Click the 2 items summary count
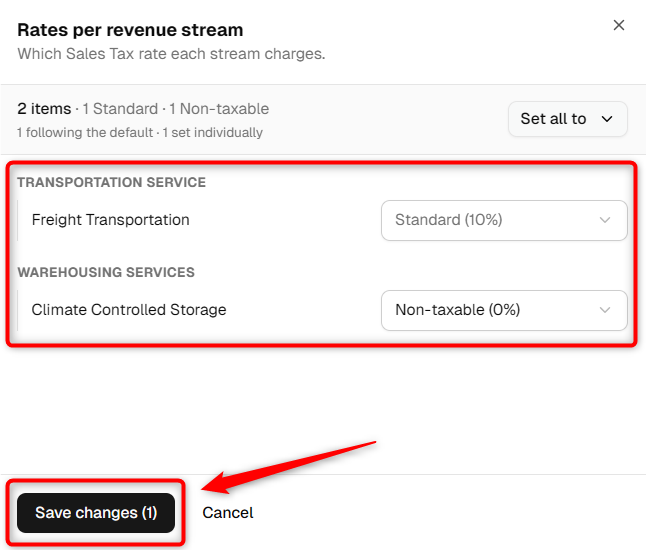Viewport: 646px width, 550px height. 44,109
